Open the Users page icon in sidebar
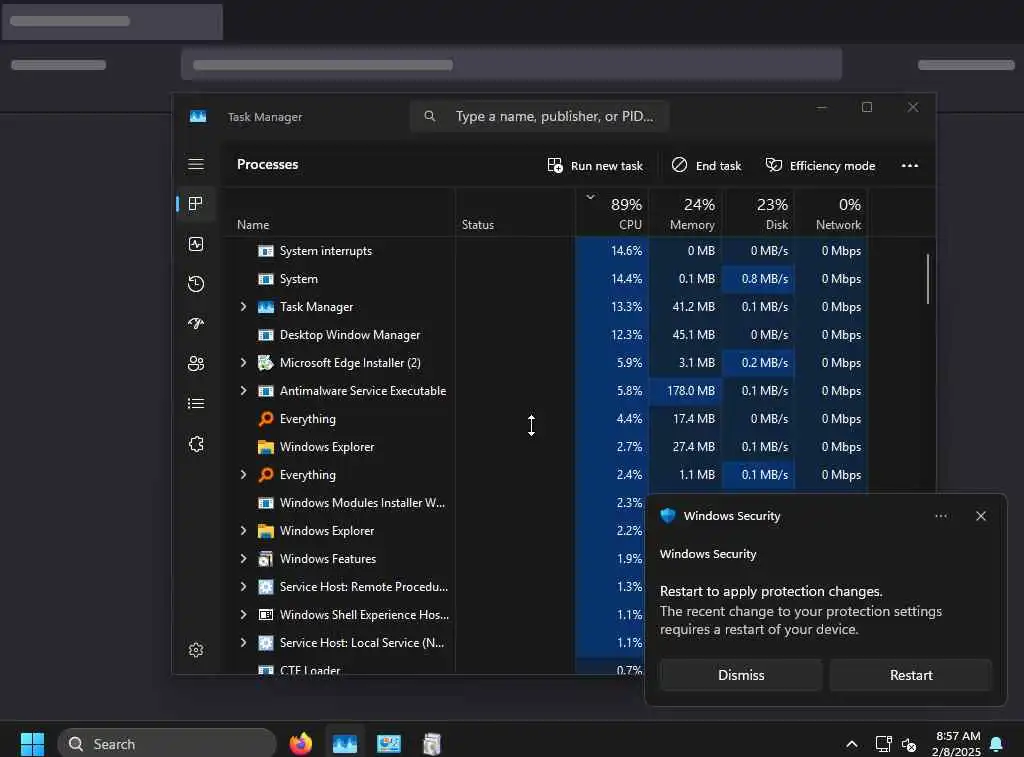 pos(196,364)
